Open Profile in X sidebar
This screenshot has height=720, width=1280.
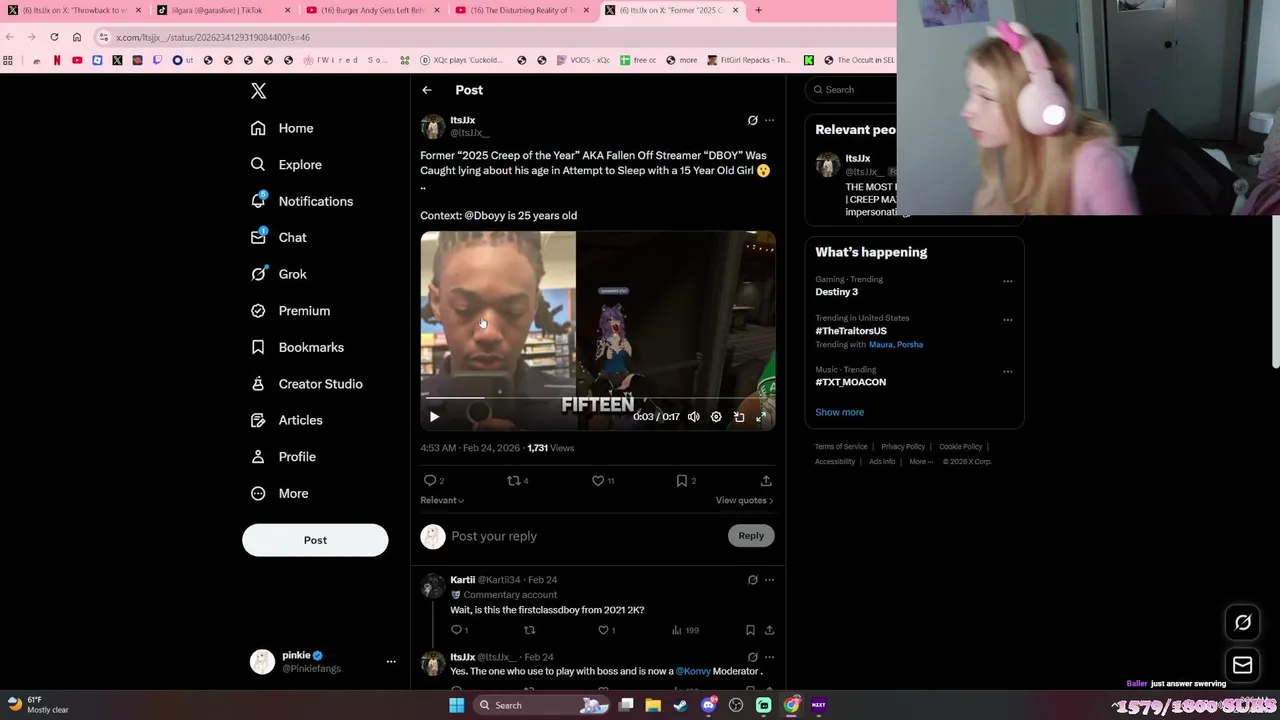284,457
